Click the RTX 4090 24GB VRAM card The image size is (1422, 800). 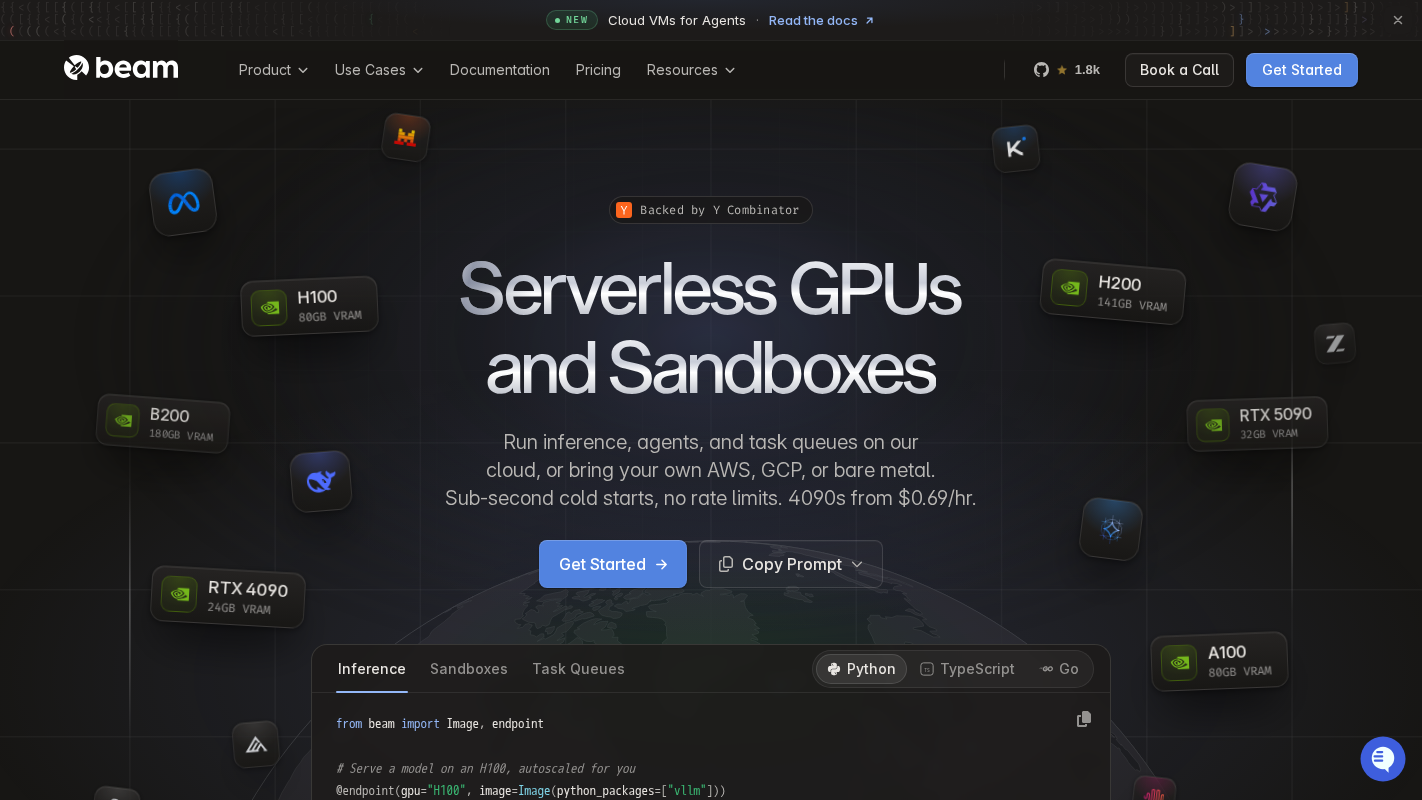click(228, 597)
